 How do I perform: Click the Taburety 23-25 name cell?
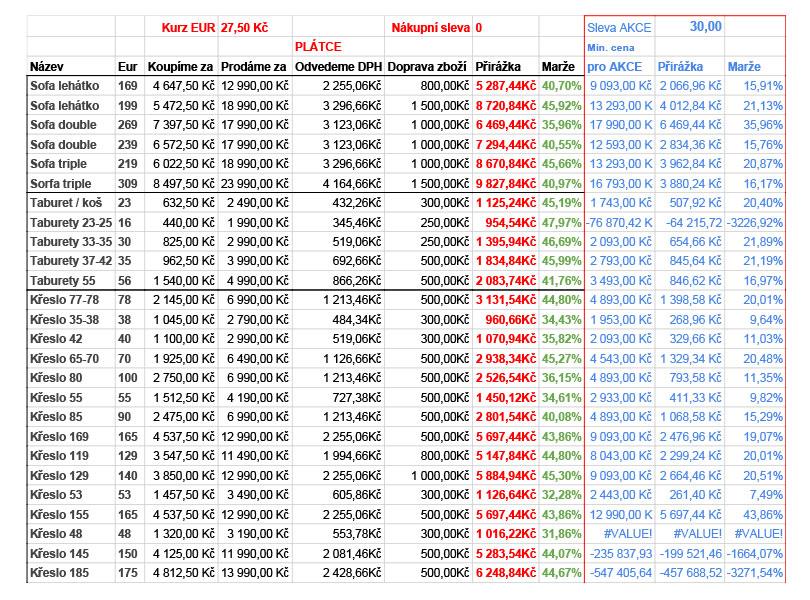tap(71, 223)
